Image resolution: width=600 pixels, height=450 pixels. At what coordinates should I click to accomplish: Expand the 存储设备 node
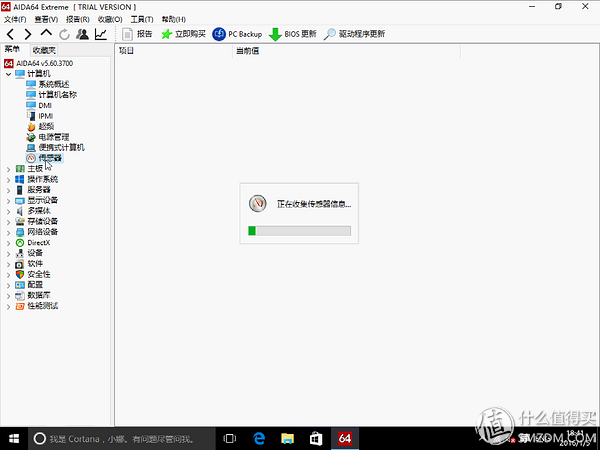point(8,222)
